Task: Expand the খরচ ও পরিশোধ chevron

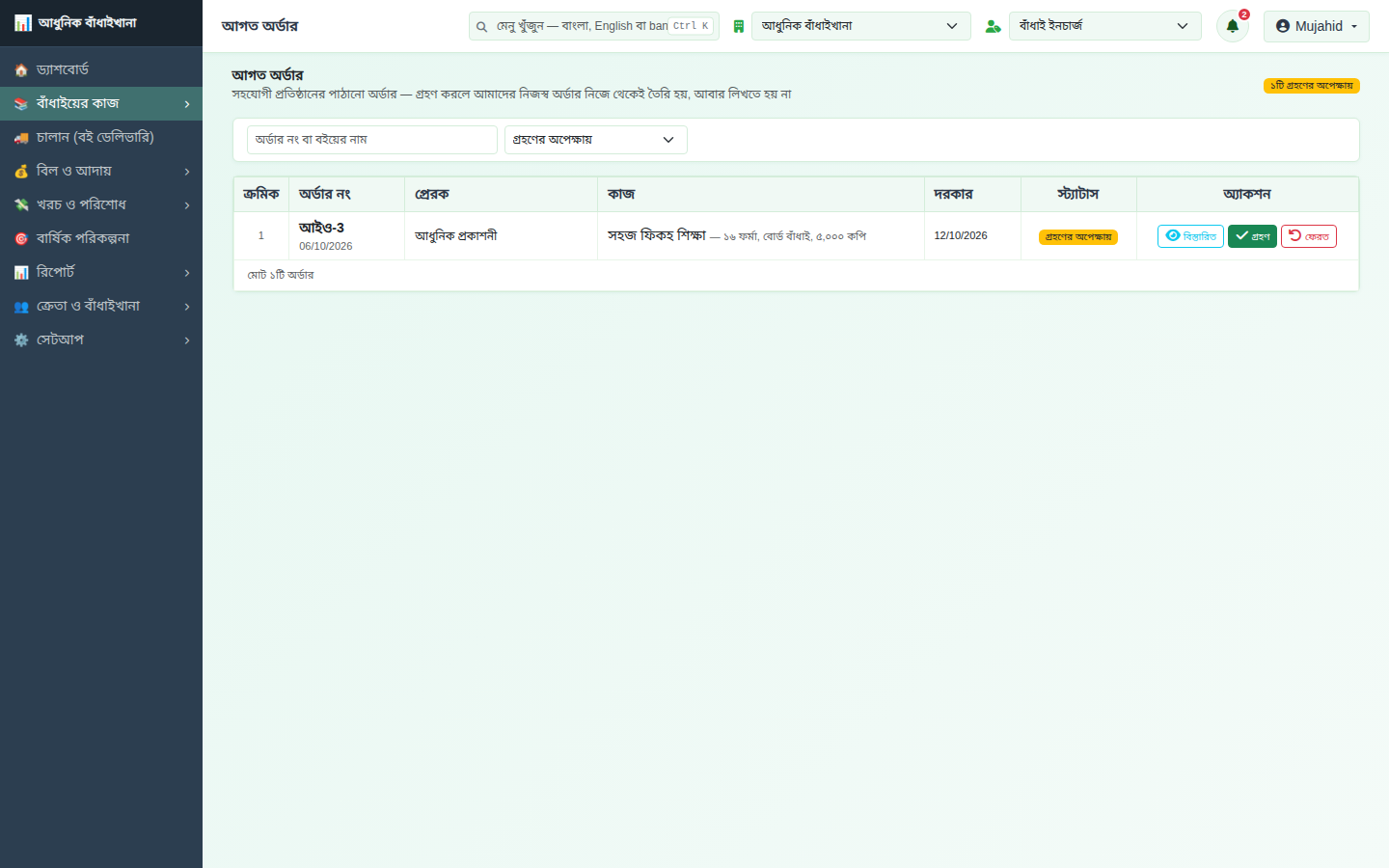Action: point(187,205)
